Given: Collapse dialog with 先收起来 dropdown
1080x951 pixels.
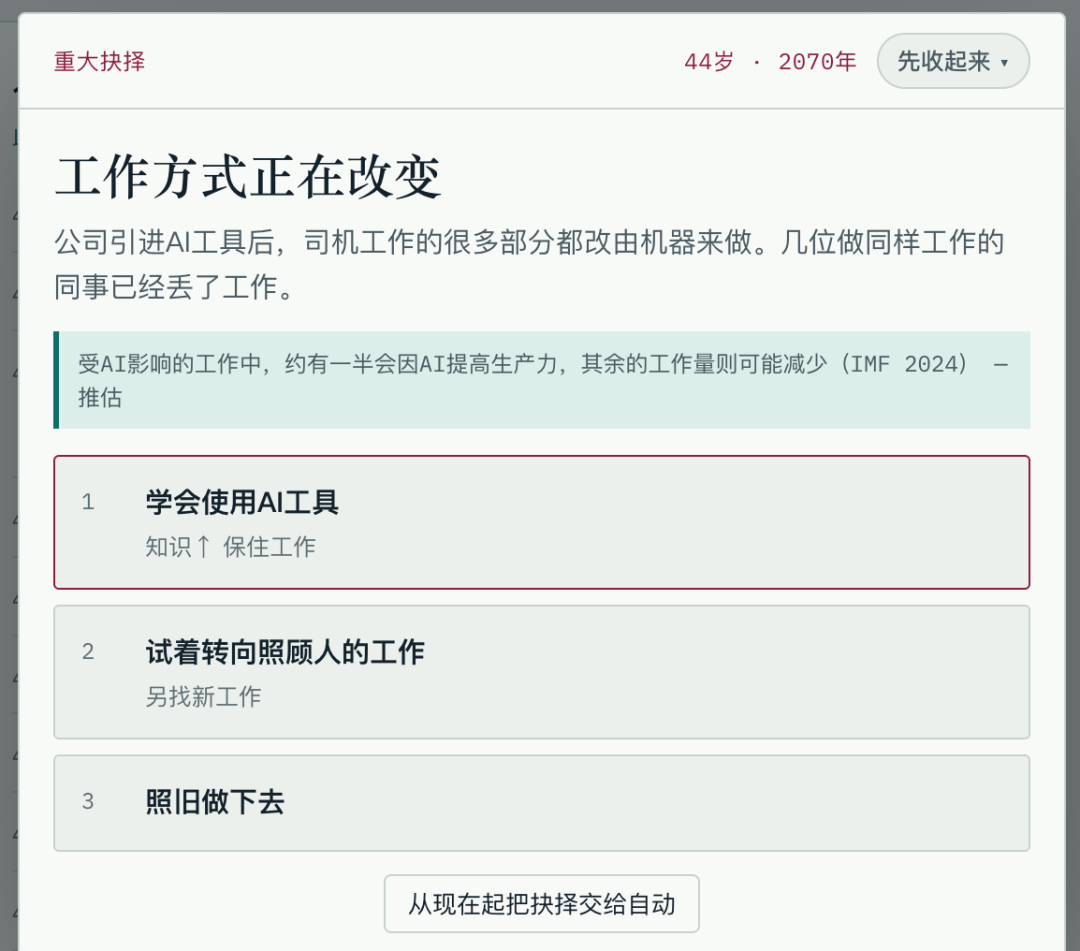Looking at the screenshot, I should pyautogui.click(x=953, y=61).
